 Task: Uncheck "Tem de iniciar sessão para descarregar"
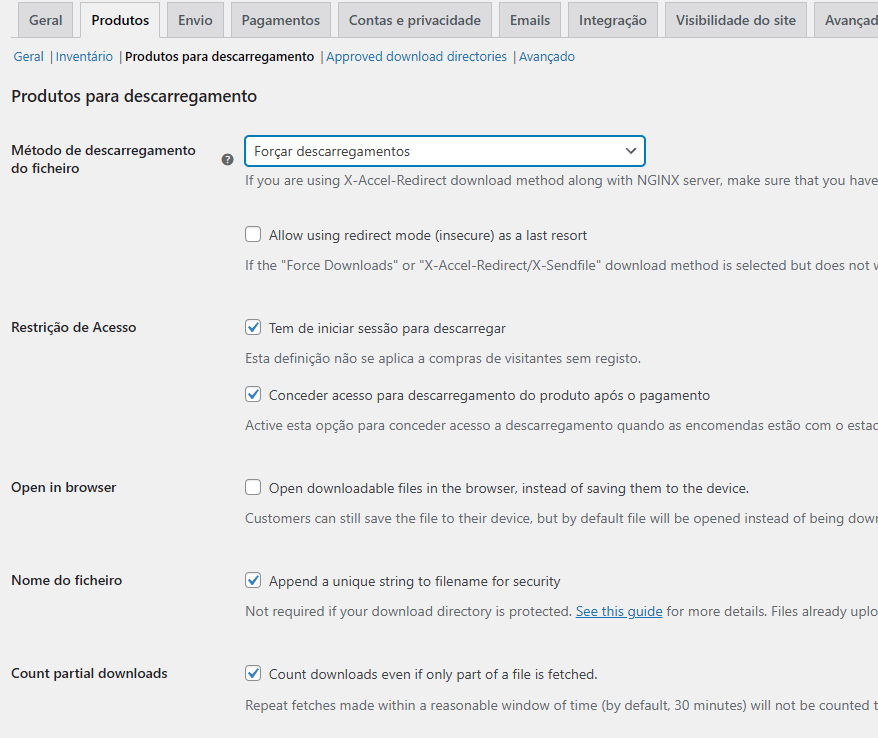pyautogui.click(x=253, y=326)
